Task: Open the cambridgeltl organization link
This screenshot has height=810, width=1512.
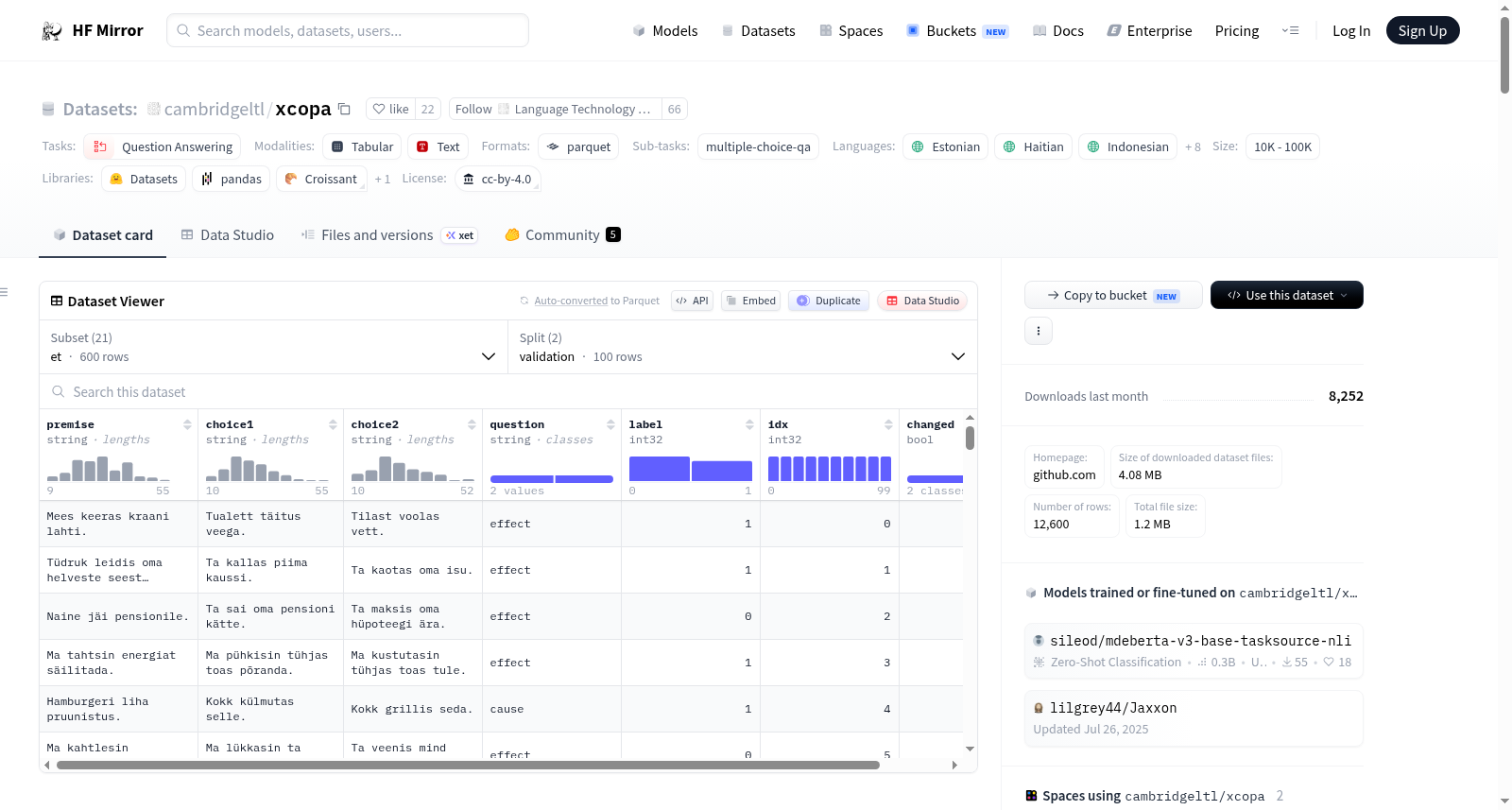Action: pos(215,110)
